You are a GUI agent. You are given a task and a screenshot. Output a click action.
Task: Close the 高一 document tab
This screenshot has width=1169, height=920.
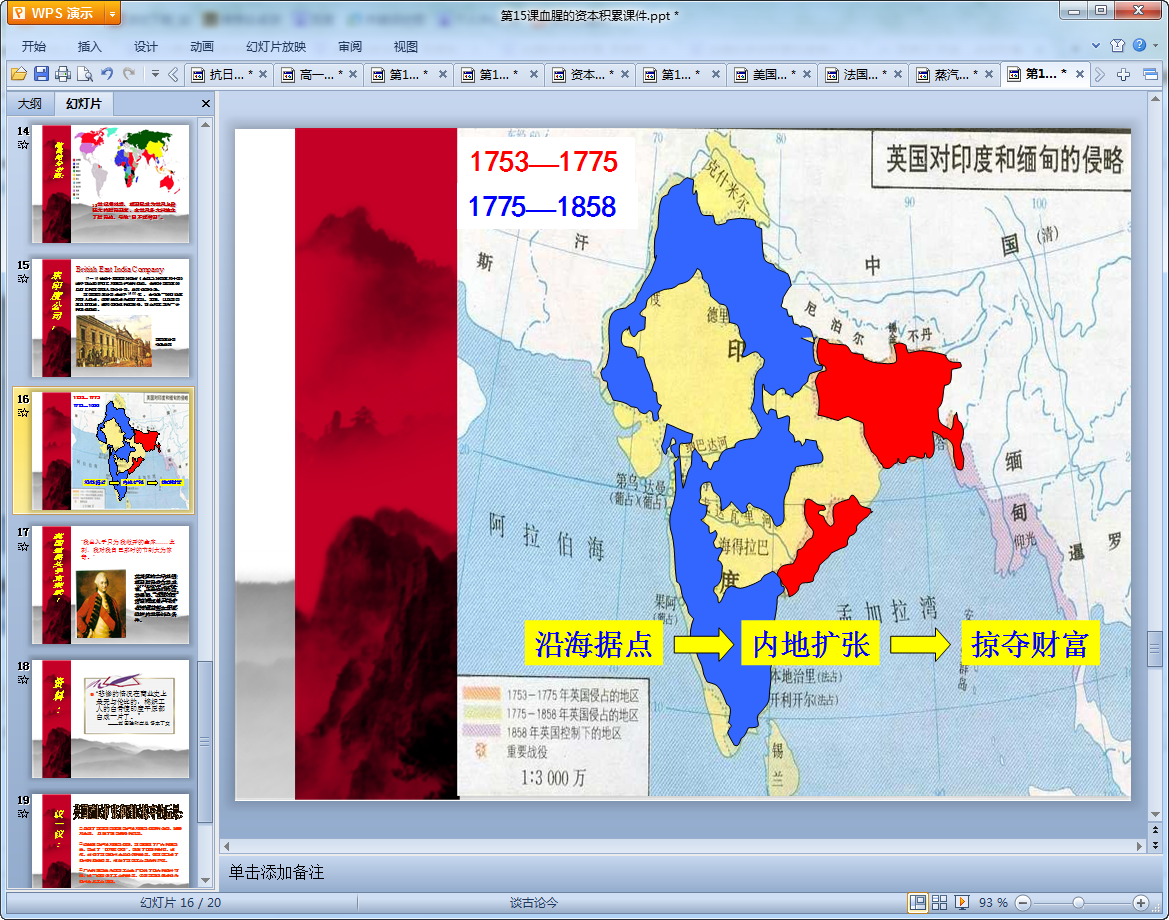pos(353,74)
